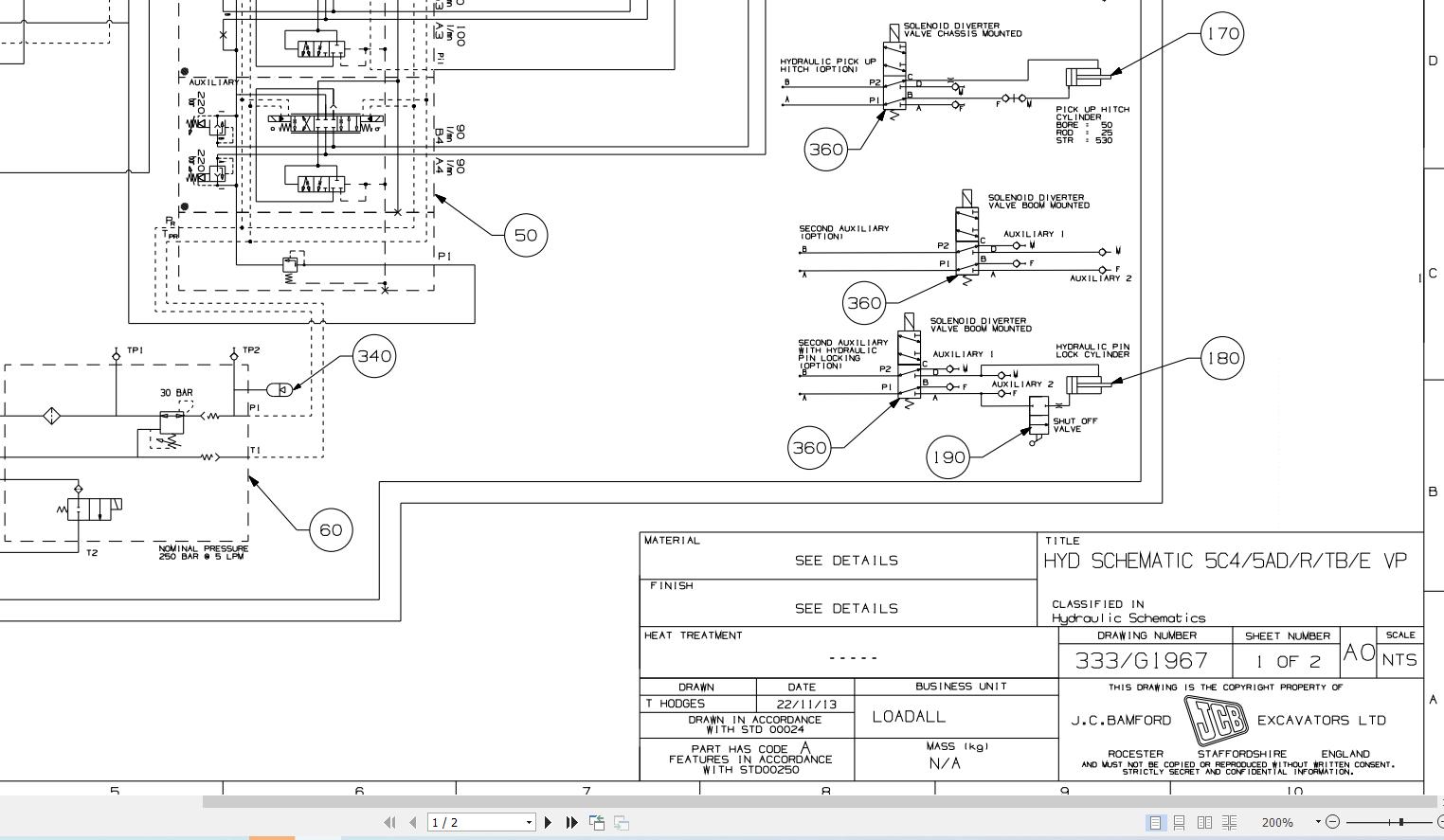Screen dimensions: 1444x840
Task: Click callout balloon 340
Action: pyautogui.click(x=374, y=356)
